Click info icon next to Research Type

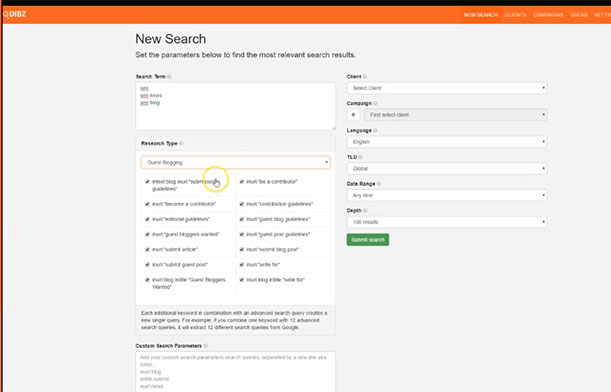point(182,143)
